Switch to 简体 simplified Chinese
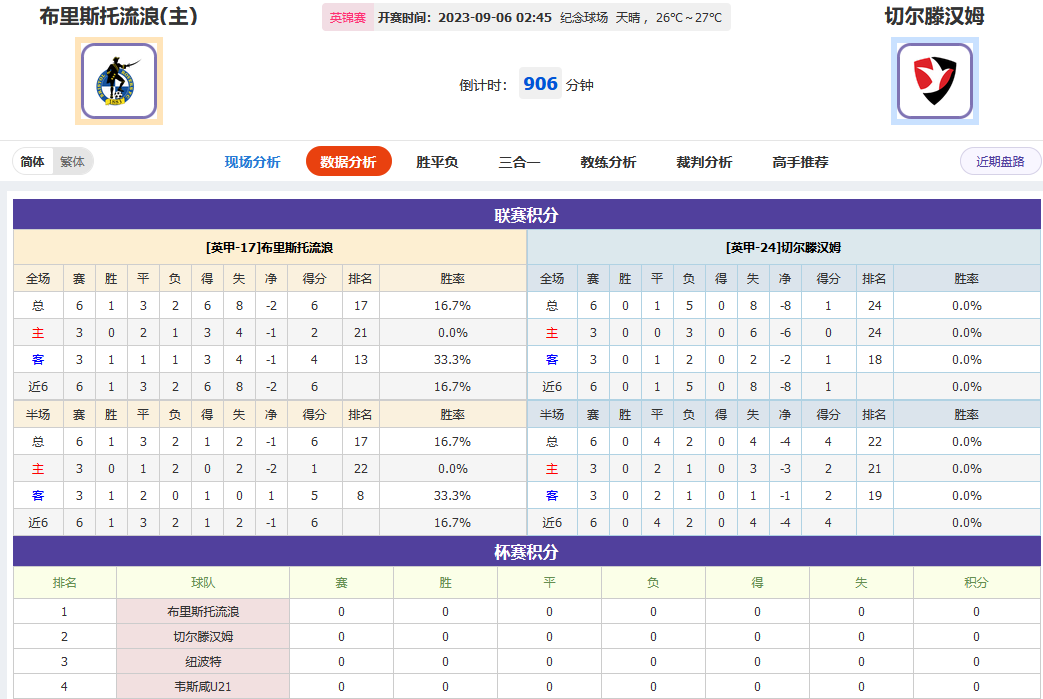Viewport: 1043px width, 699px height. [33, 162]
